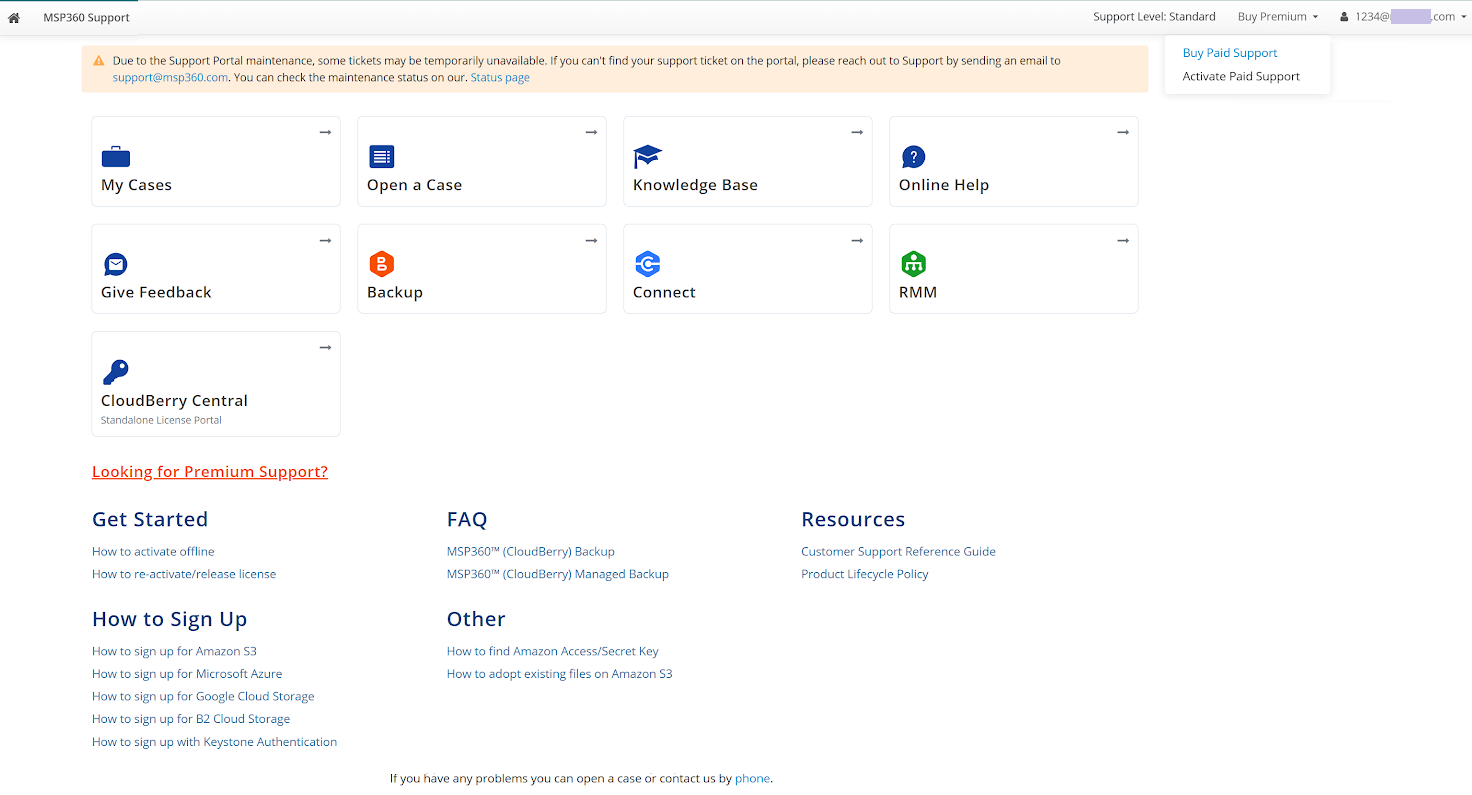Open How to re-activate/release license article
The image size is (1472, 795).
pos(184,574)
